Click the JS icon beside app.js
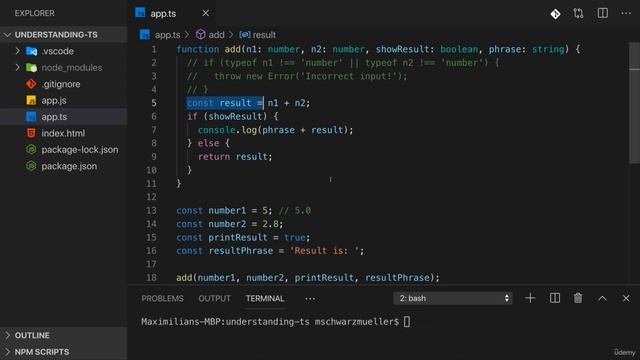This screenshot has width=640, height=360. (x=31, y=100)
